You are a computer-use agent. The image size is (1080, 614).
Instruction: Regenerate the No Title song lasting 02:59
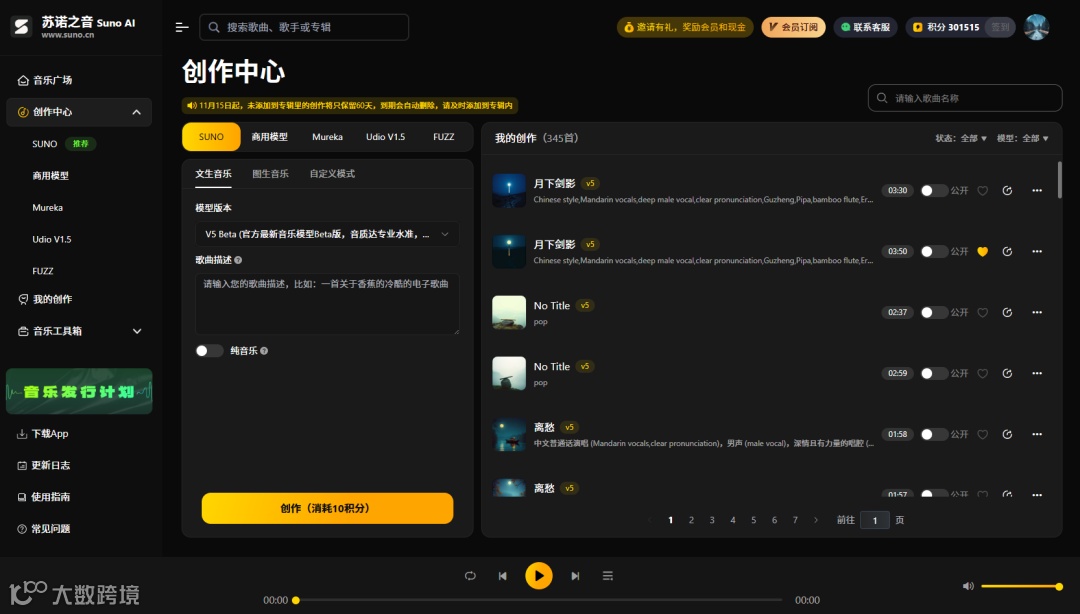tap(1007, 373)
